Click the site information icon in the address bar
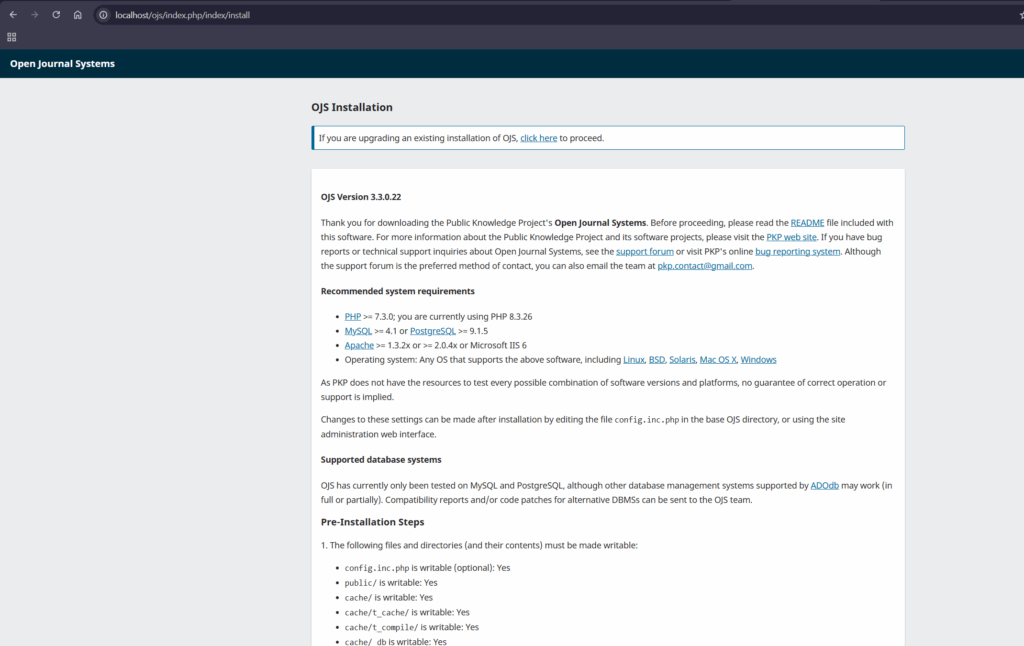Image resolution: width=1024 pixels, height=646 pixels. click(x=101, y=15)
